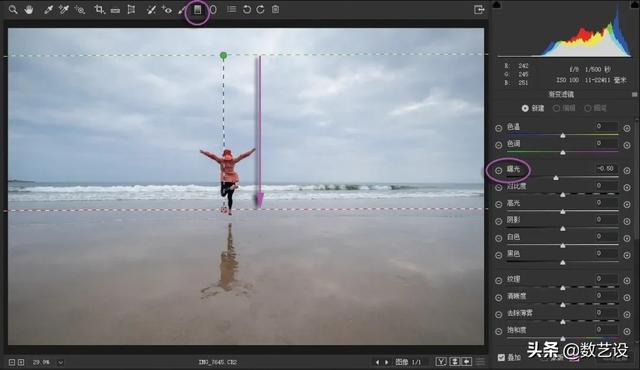640x370 pixels.
Task: Choose the Radial Filter tool
Action: point(213,9)
